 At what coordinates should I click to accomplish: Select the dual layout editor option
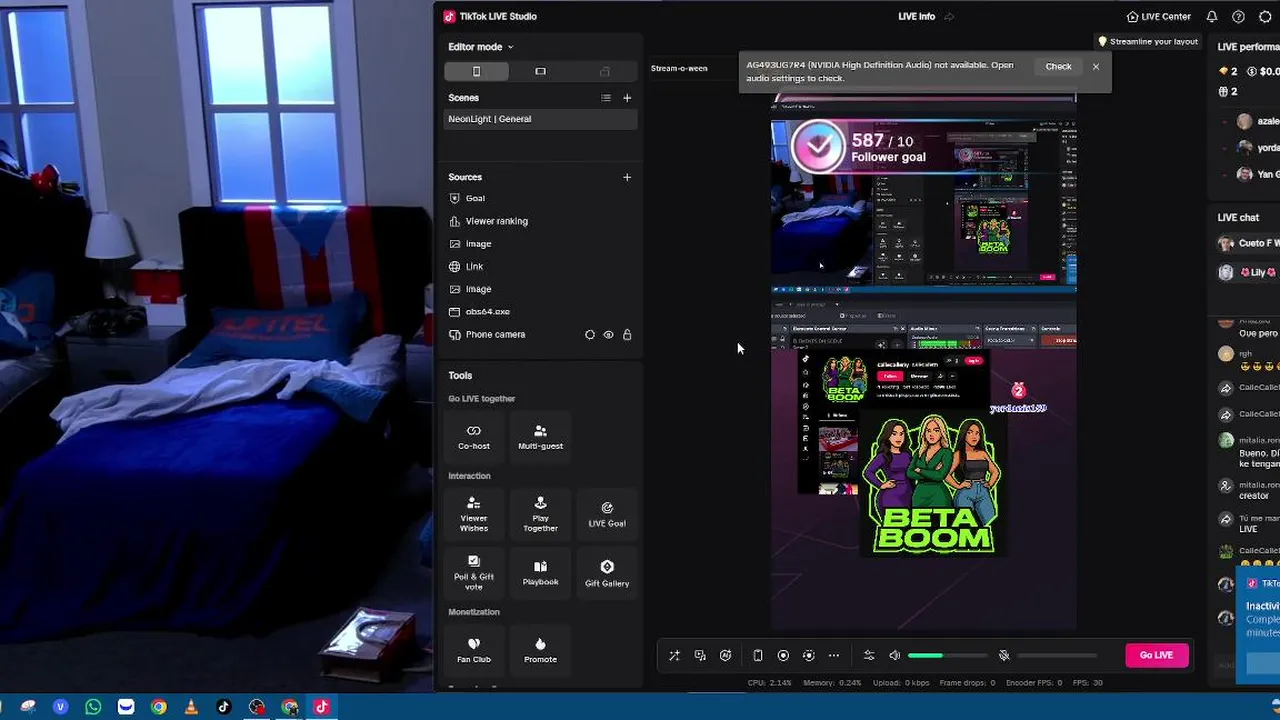click(604, 71)
